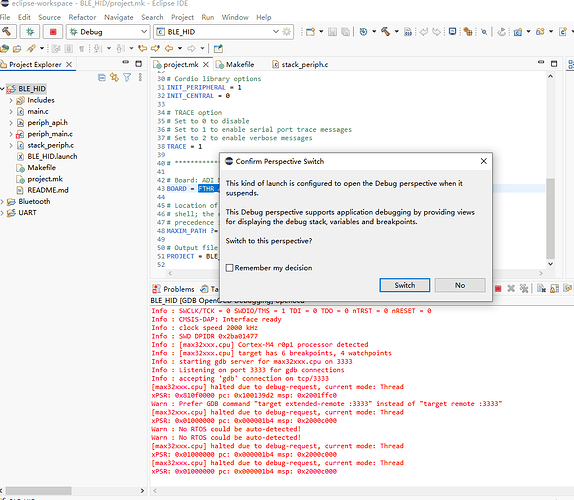This screenshot has height=500, width=574.
Task: Click the Switch button in dialog
Action: 405,285
